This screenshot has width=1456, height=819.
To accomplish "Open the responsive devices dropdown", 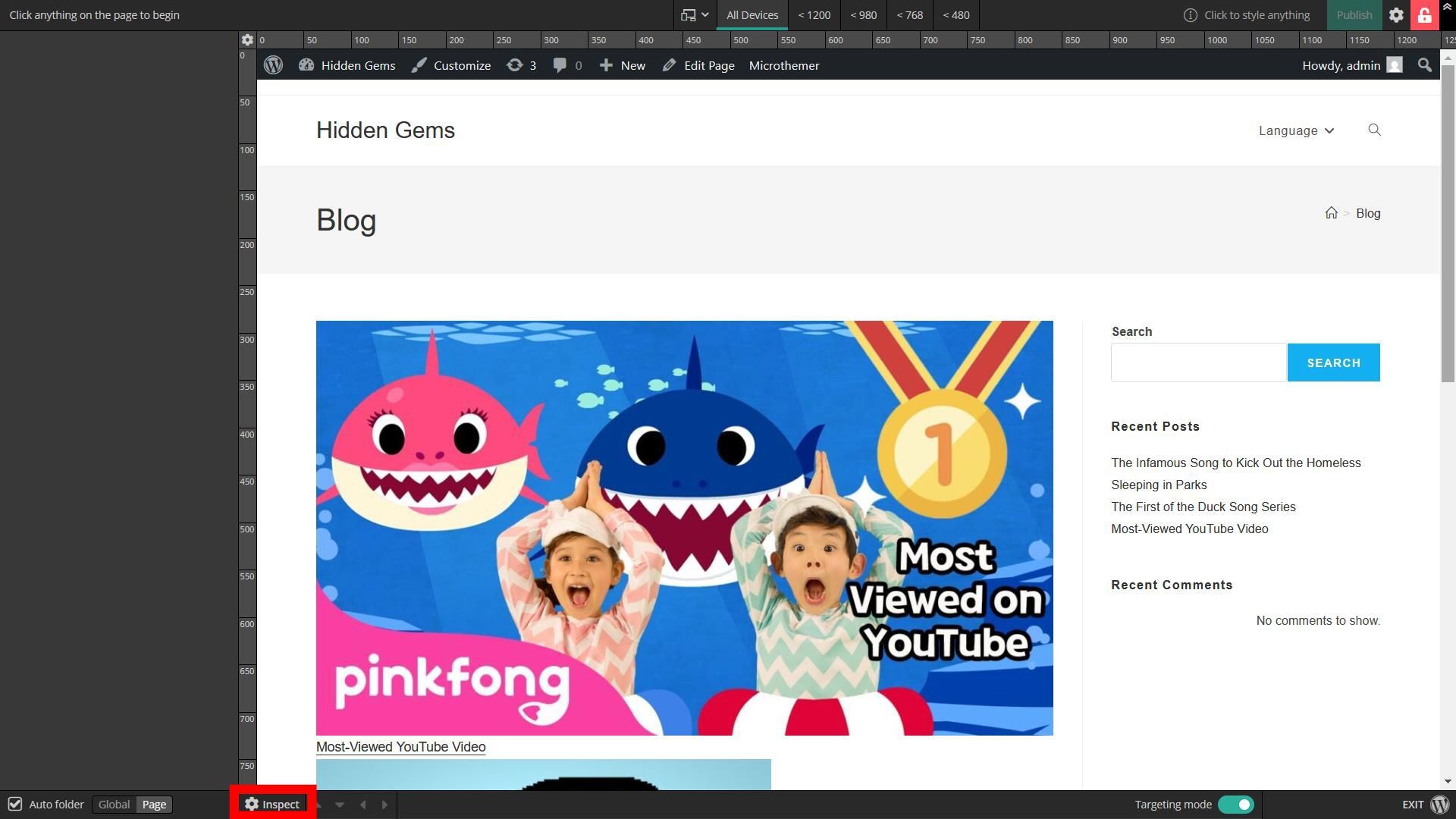I will click(695, 15).
